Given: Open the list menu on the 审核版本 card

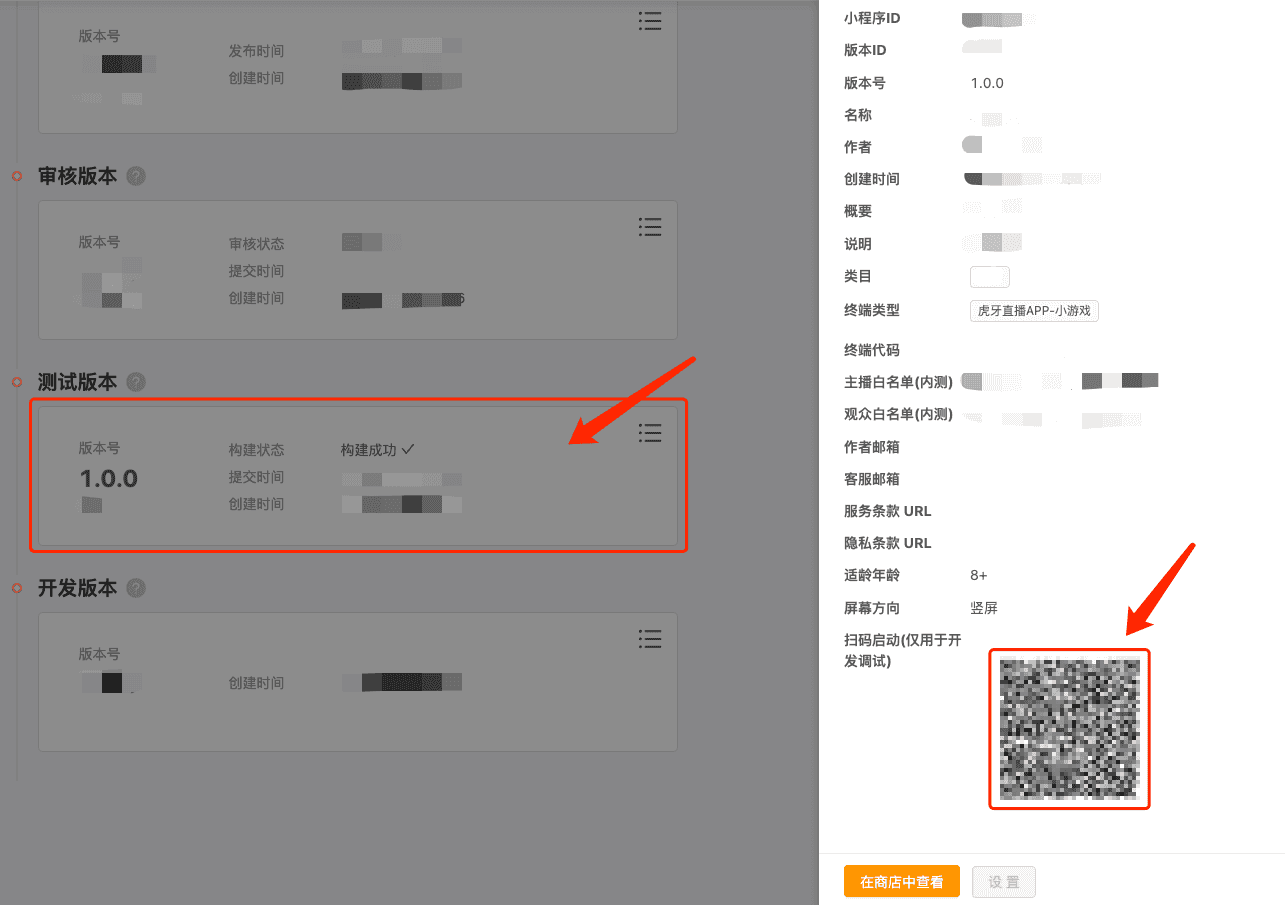Looking at the screenshot, I should pyautogui.click(x=650, y=227).
